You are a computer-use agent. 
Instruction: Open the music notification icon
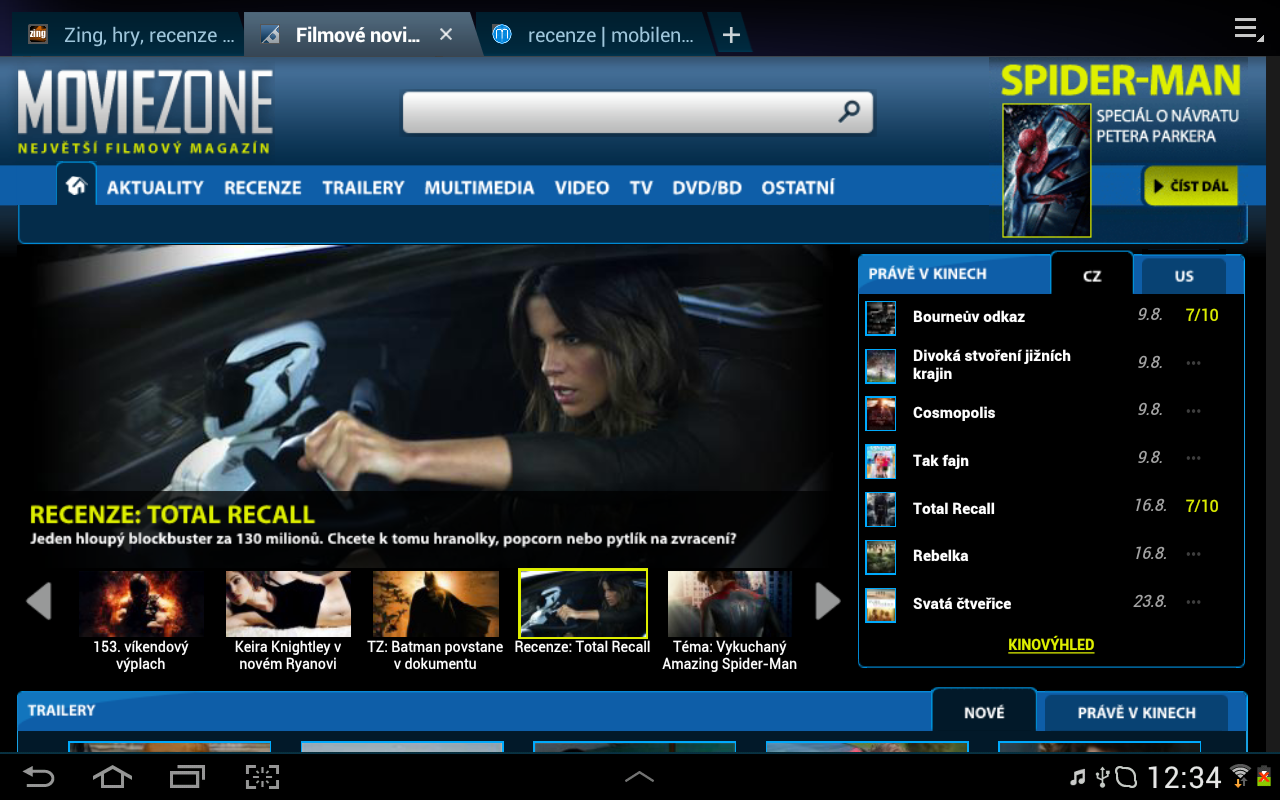1077,777
